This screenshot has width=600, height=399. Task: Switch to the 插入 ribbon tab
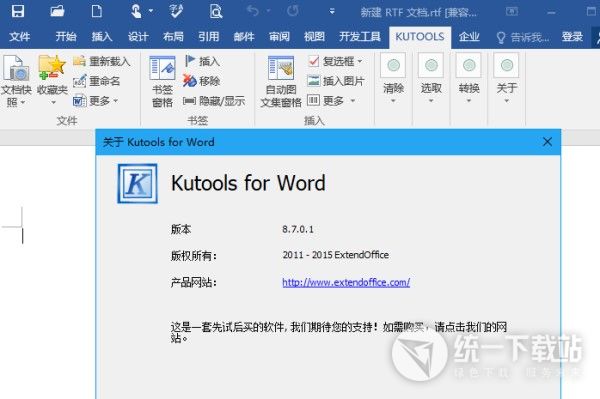(x=102, y=37)
